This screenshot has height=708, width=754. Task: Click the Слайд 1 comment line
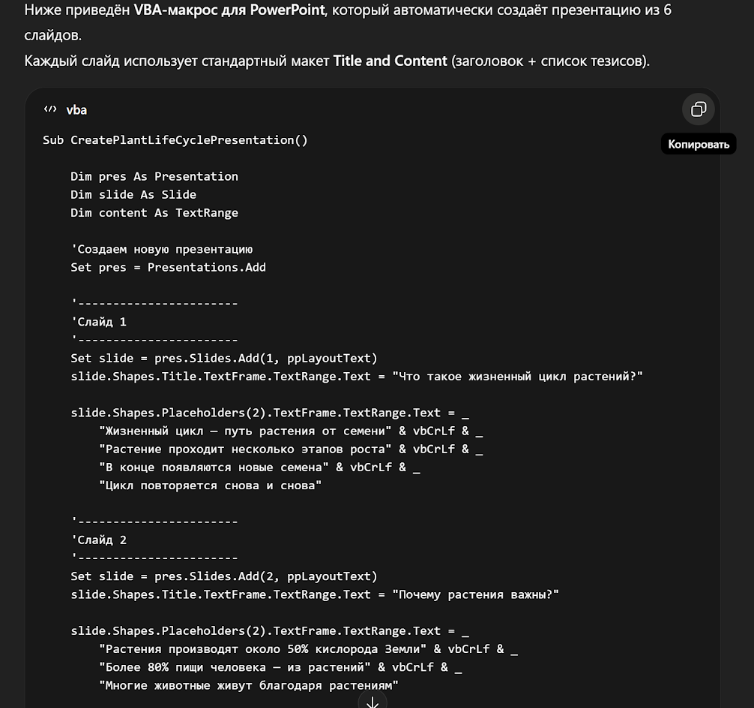click(x=99, y=322)
